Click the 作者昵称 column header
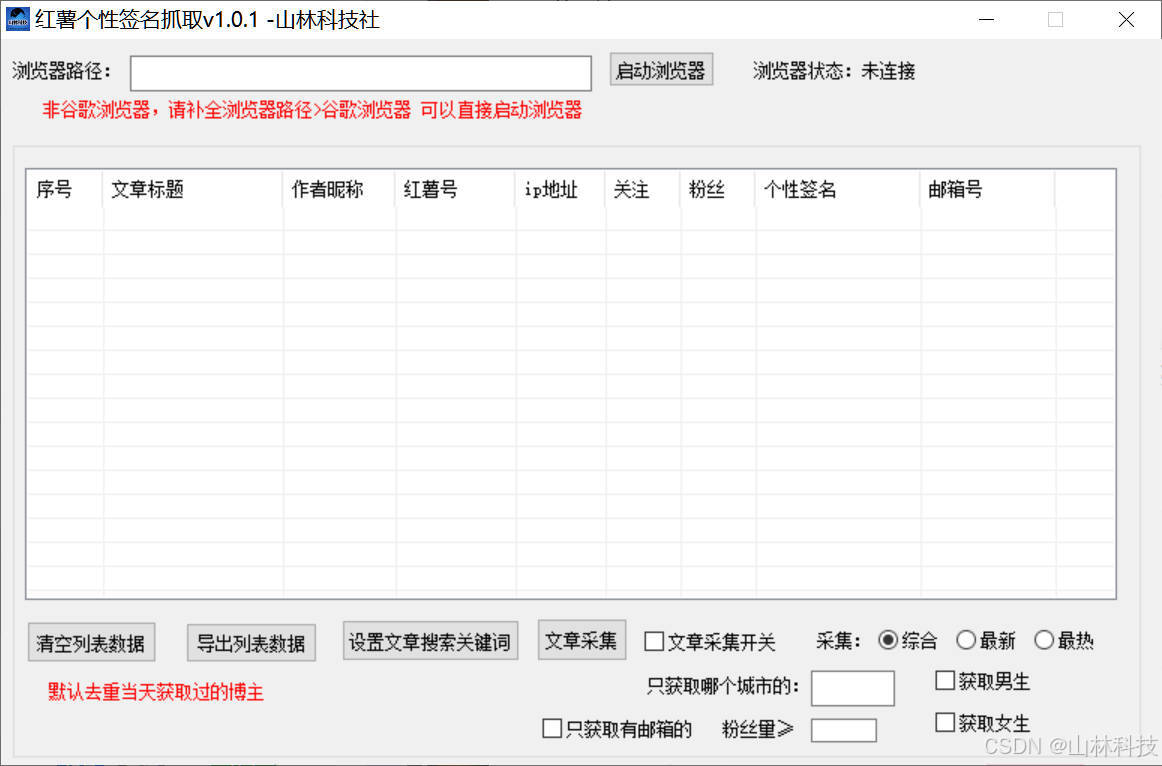The height and width of the screenshot is (766, 1162). [x=339, y=190]
